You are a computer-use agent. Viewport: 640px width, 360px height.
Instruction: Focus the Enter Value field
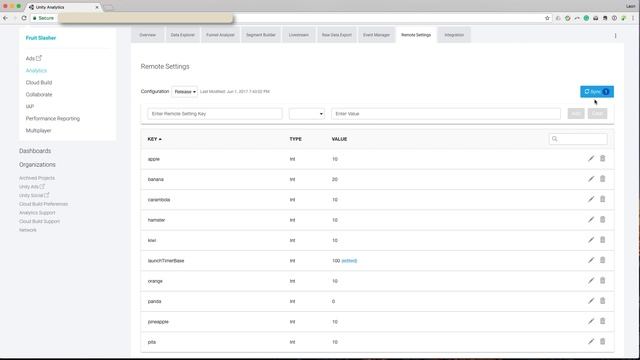pyautogui.click(x=446, y=113)
